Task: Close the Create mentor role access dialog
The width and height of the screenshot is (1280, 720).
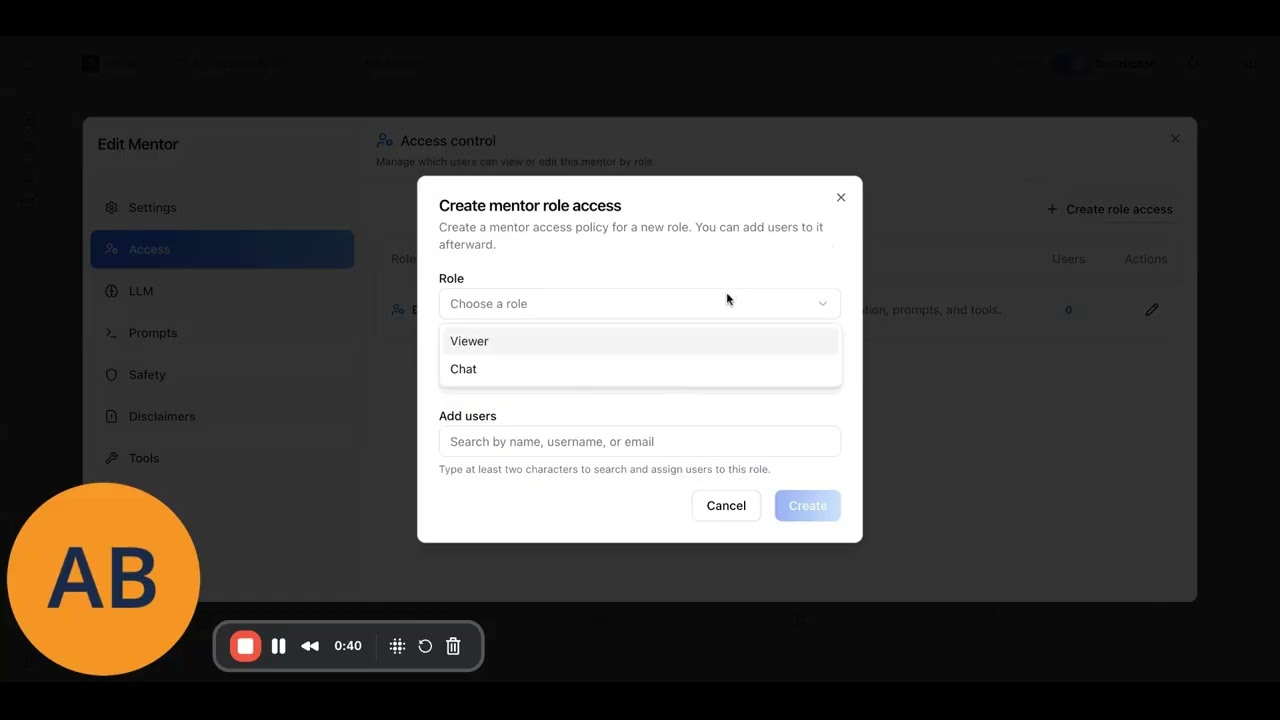Action: click(x=841, y=198)
